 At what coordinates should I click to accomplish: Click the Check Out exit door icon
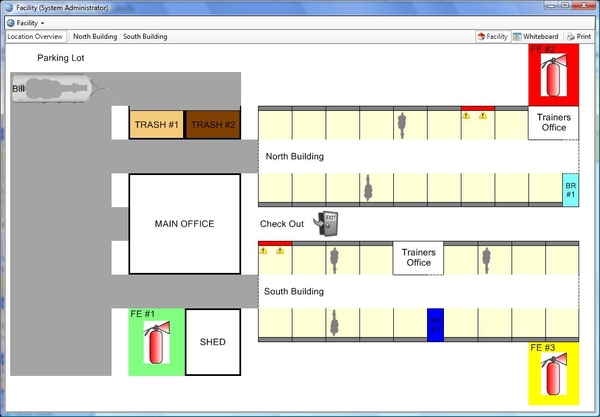pyautogui.click(x=327, y=223)
